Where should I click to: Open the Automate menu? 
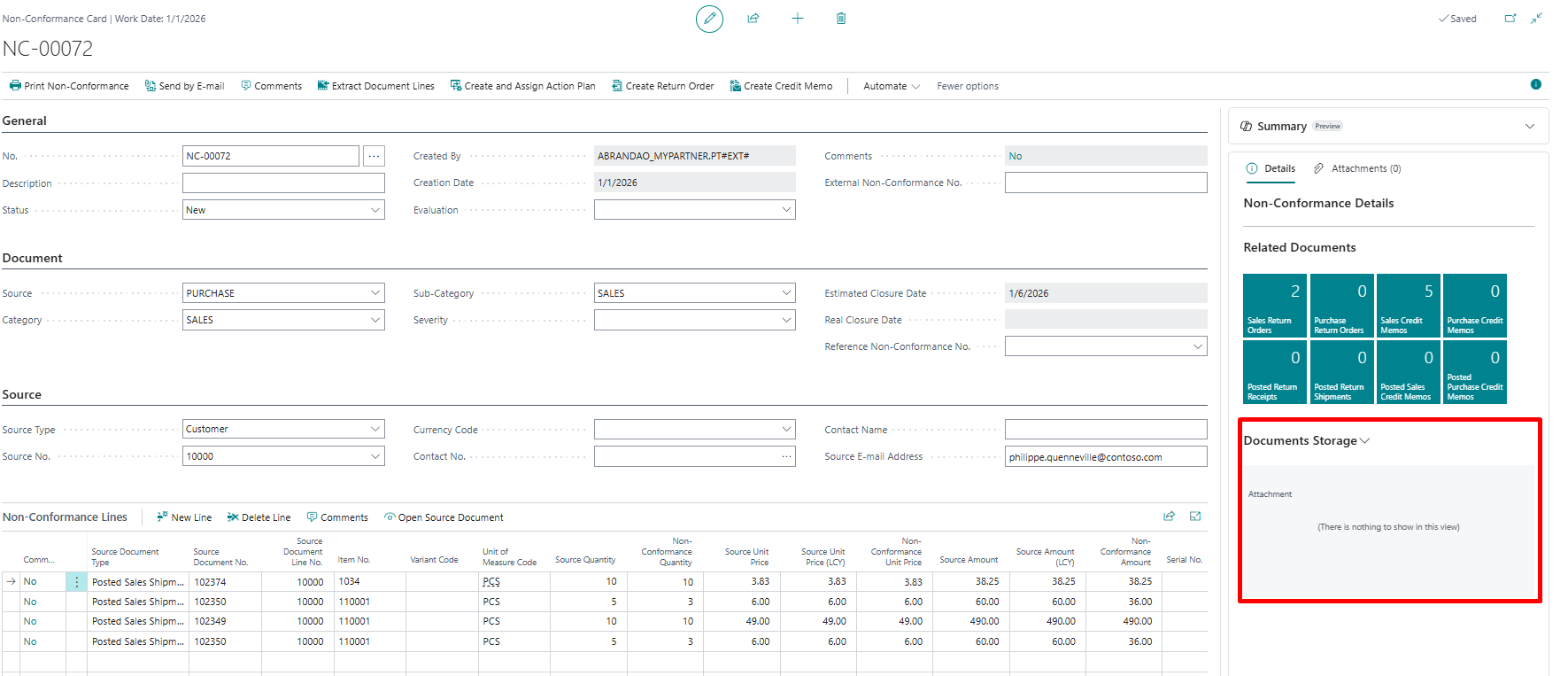click(x=891, y=86)
